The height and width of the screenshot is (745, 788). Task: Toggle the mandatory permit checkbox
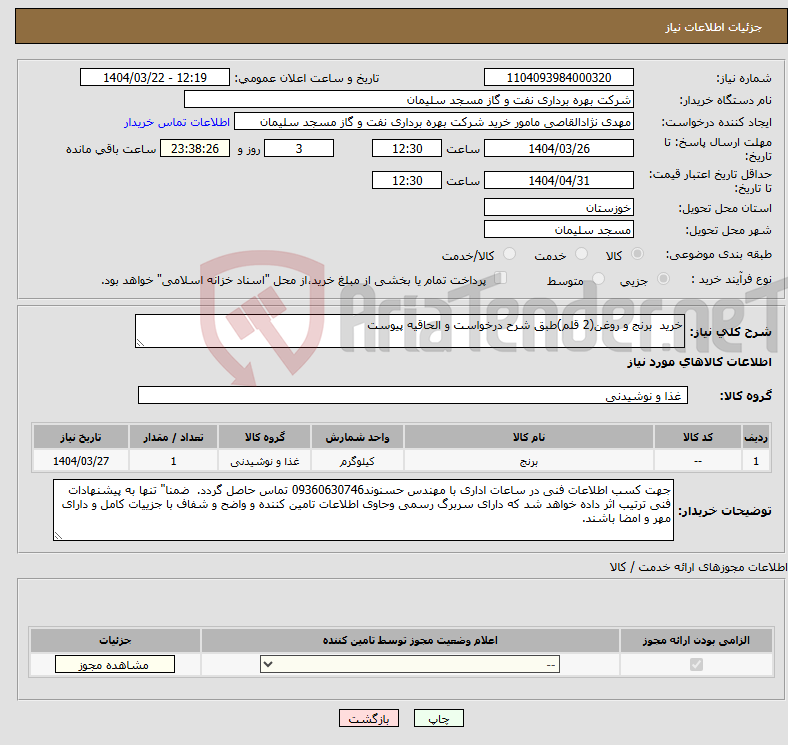tap(696, 665)
